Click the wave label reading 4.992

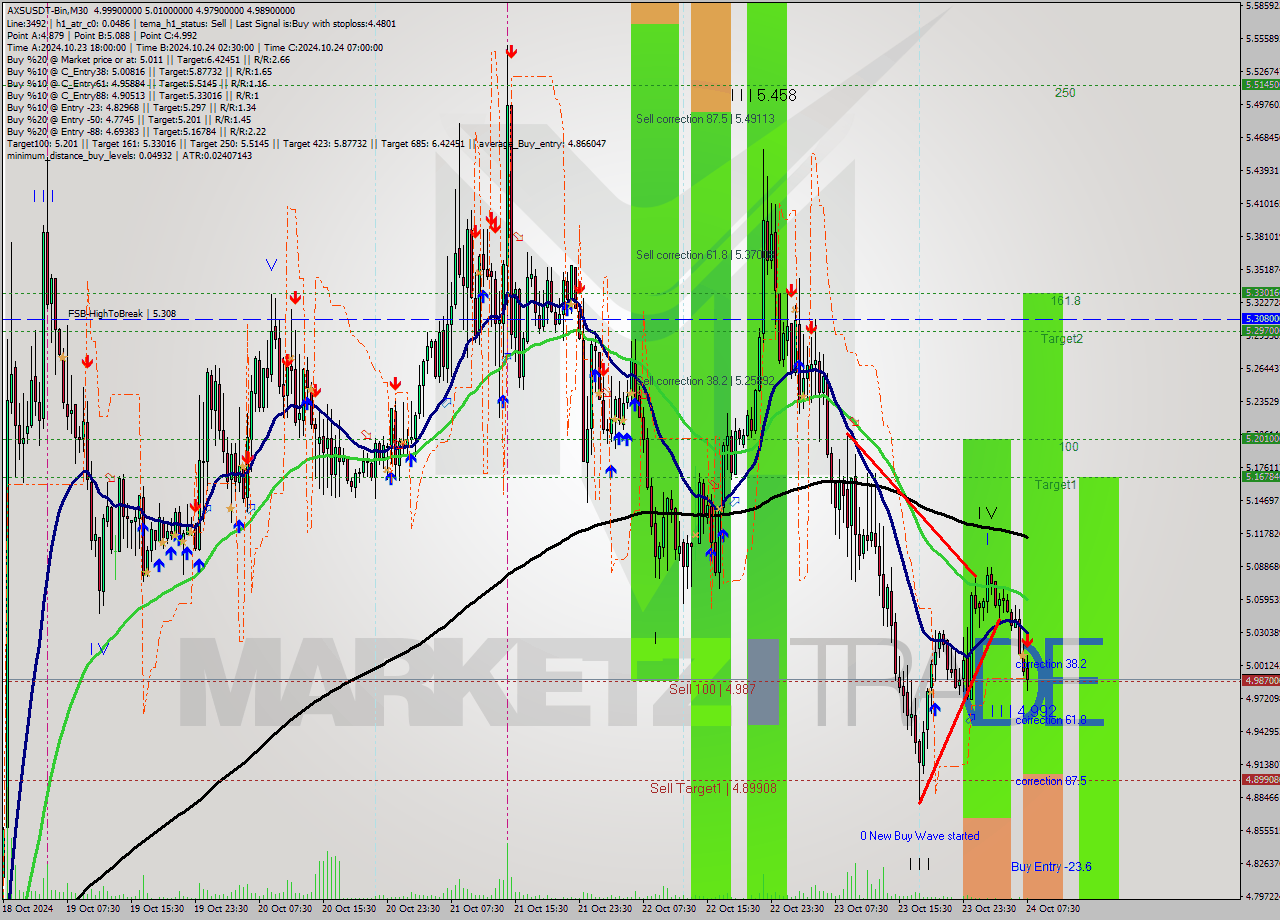coord(1023,712)
